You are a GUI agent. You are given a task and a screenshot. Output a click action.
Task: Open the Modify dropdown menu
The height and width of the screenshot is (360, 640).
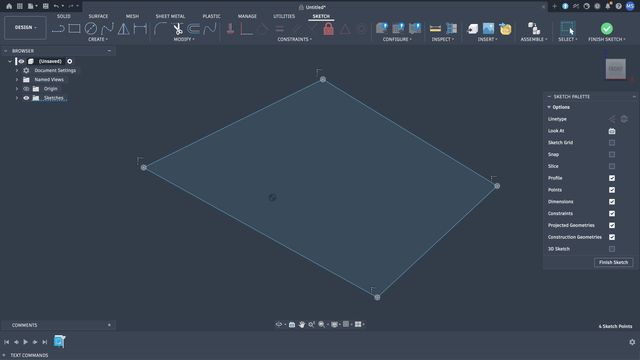tap(184, 39)
